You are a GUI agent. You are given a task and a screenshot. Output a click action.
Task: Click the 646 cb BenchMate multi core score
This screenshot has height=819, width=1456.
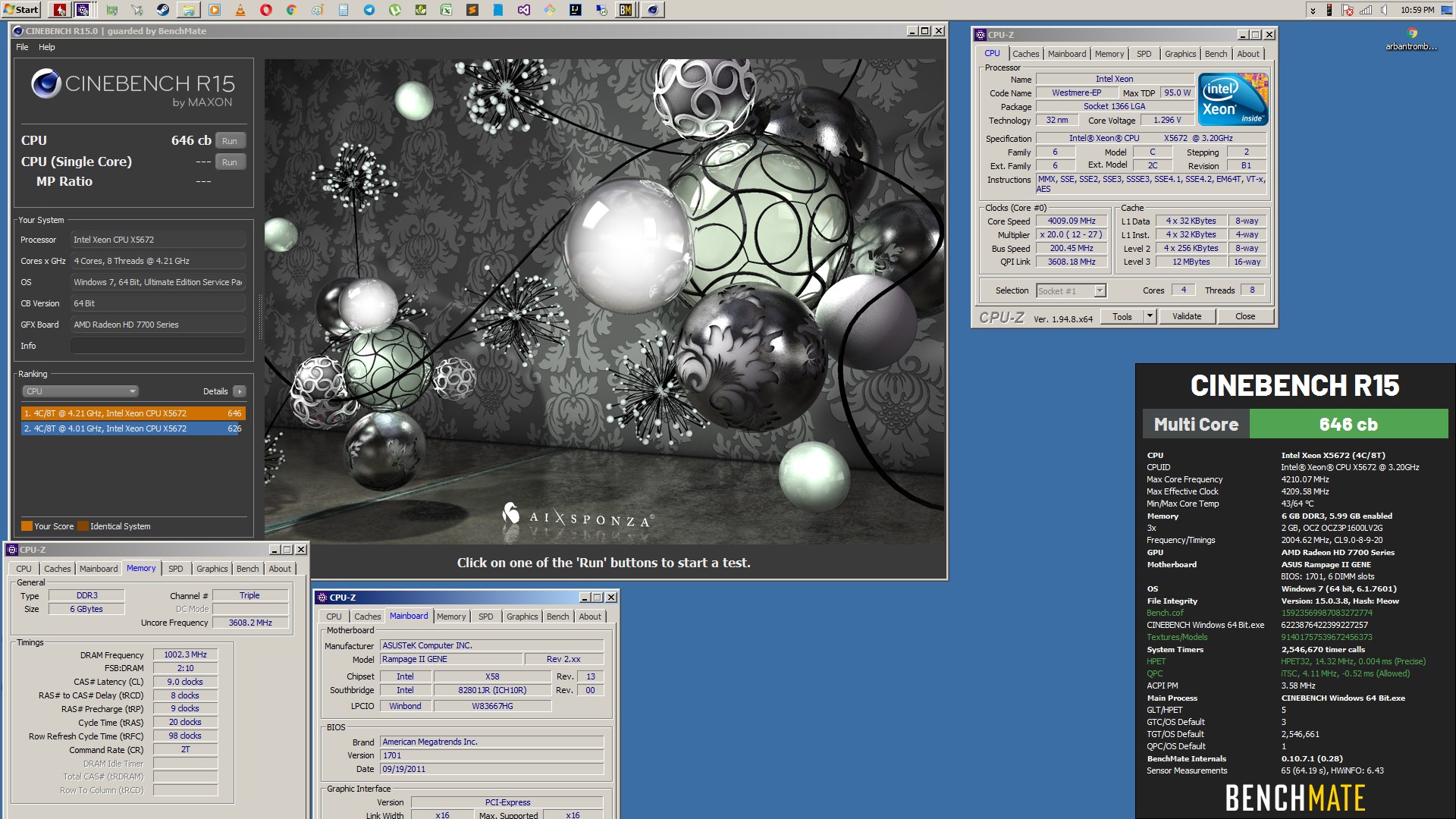(x=1348, y=424)
